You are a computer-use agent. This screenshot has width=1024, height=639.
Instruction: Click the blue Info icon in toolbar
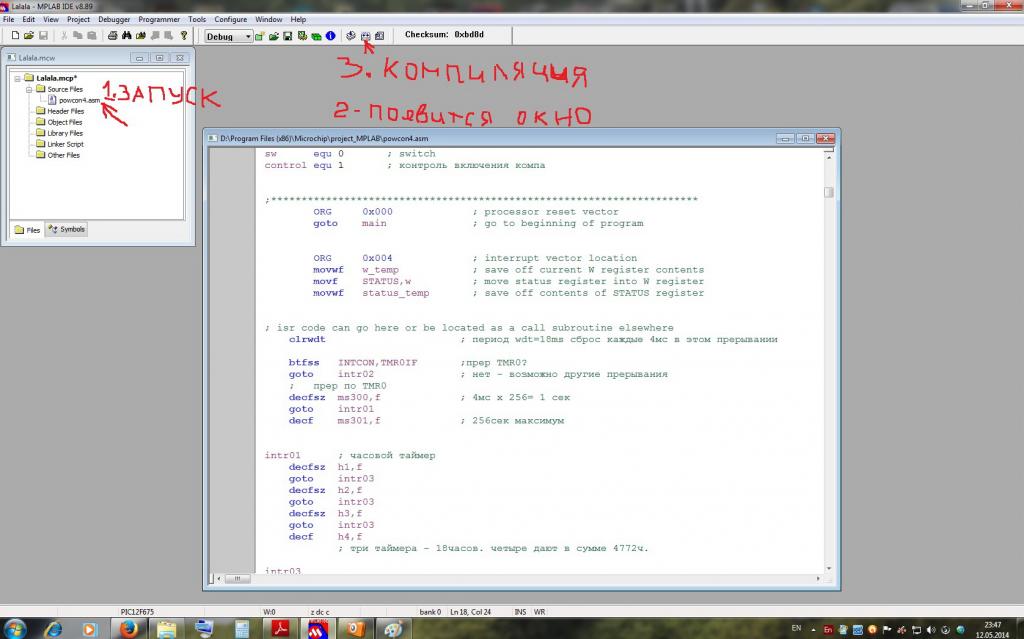tap(330, 36)
